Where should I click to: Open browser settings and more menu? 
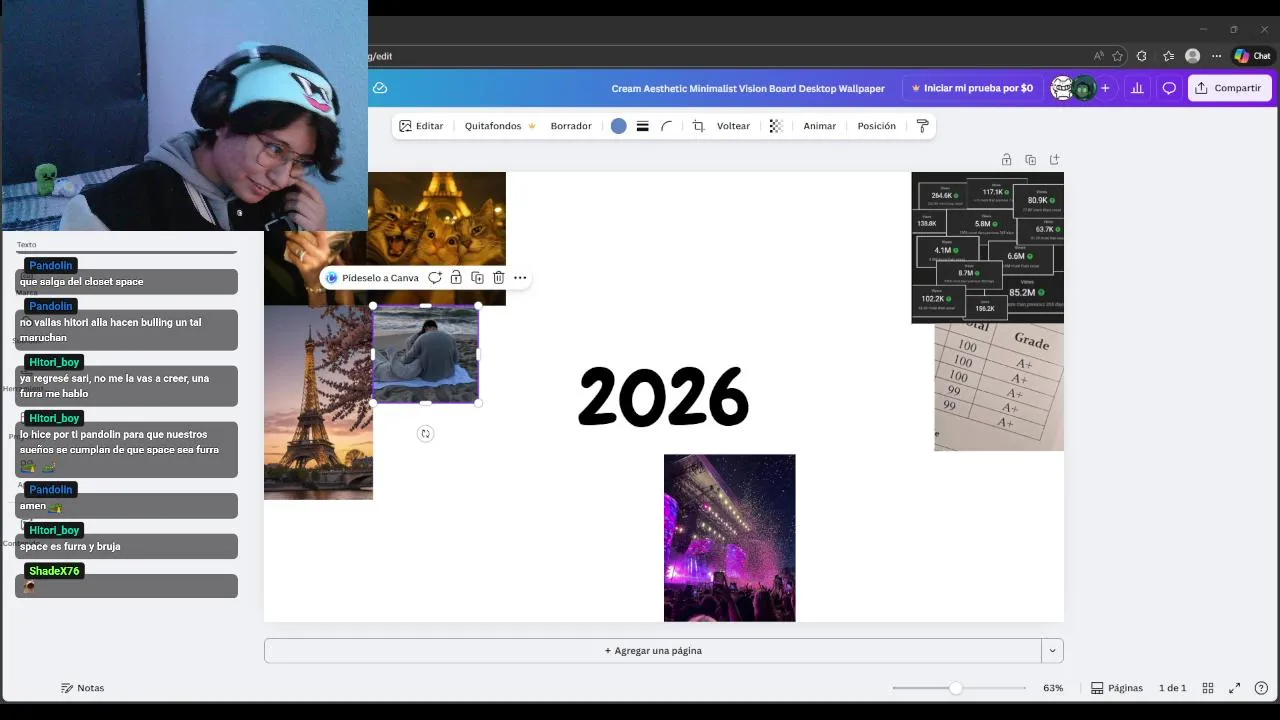[1216, 56]
